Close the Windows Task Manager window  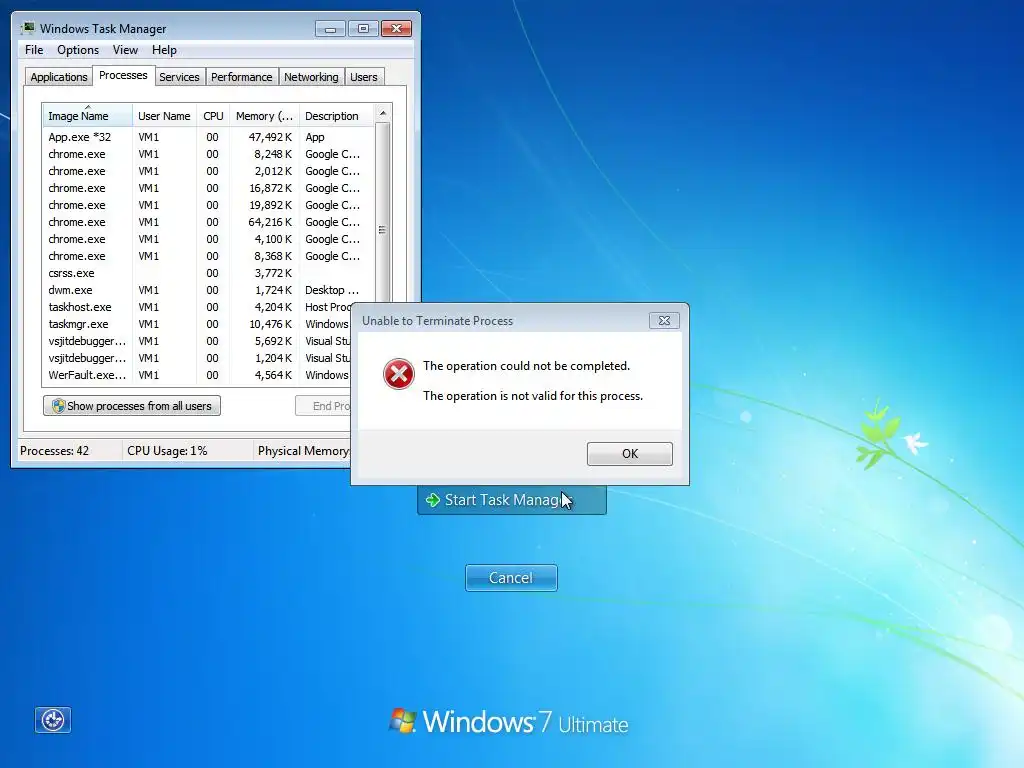tap(396, 29)
